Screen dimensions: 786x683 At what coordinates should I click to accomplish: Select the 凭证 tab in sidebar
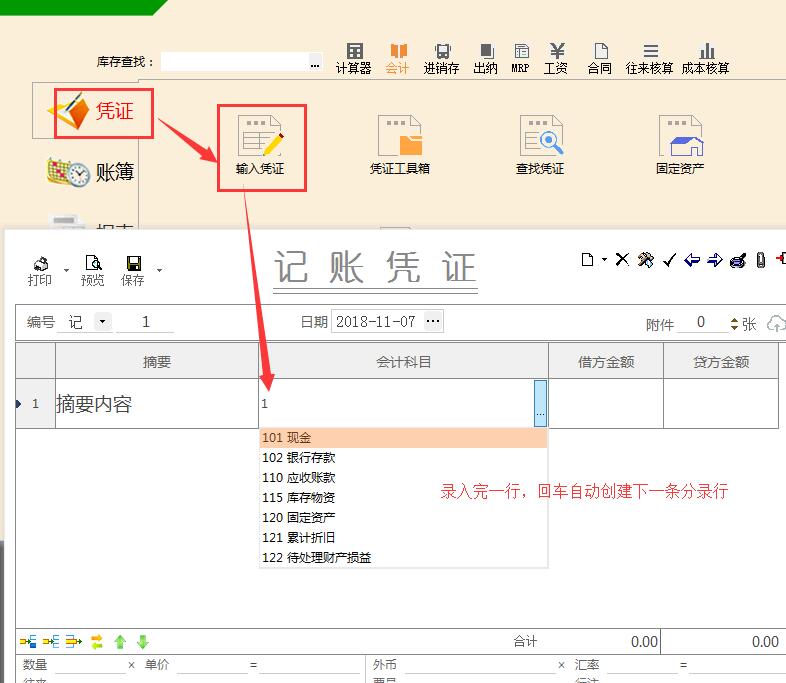104,111
